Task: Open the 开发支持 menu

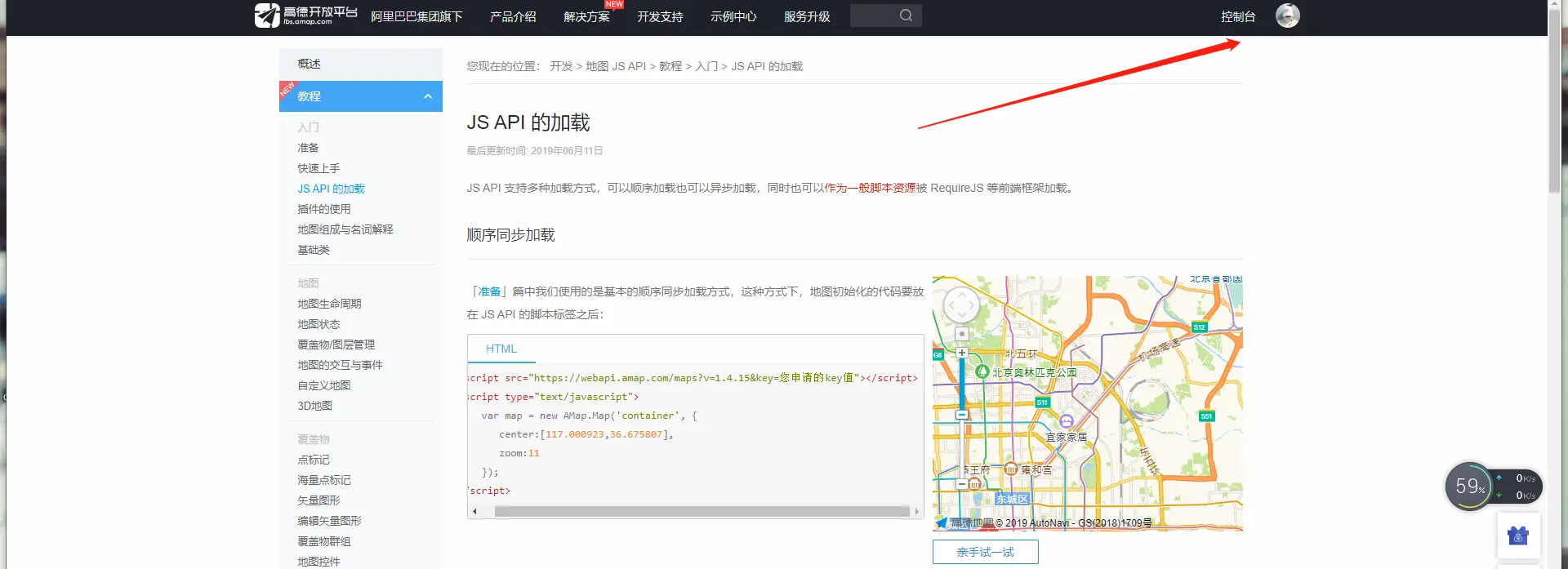Action: click(x=660, y=16)
